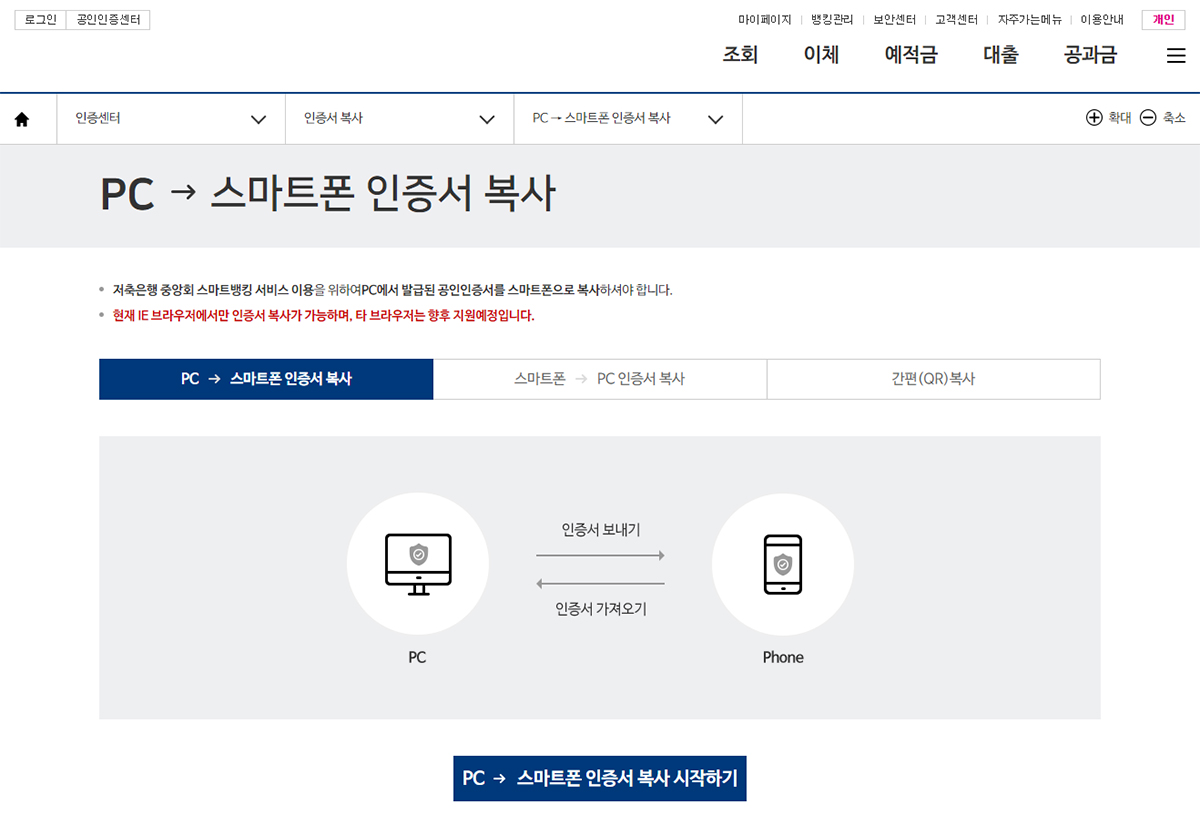Open the PC→스마트폰 인증서 복사 dropdown
Image resolution: width=1200 pixels, height=825 pixels.
(x=715, y=118)
